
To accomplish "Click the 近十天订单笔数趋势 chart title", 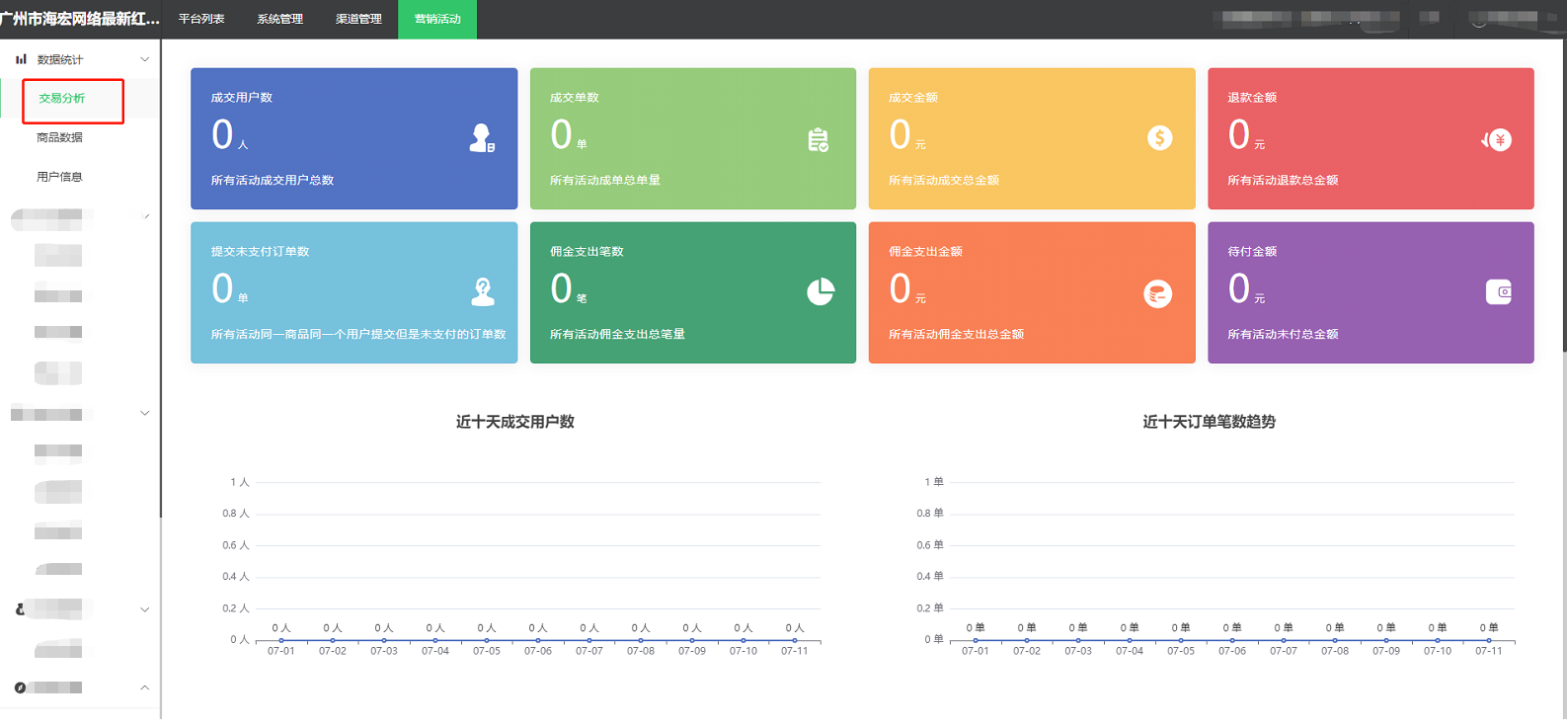I will (x=1210, y=422).
